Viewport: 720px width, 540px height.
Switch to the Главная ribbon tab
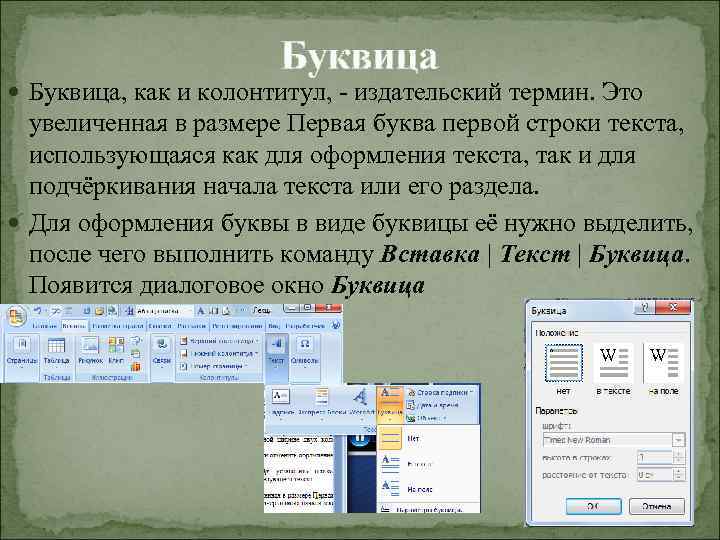(45, 326)
